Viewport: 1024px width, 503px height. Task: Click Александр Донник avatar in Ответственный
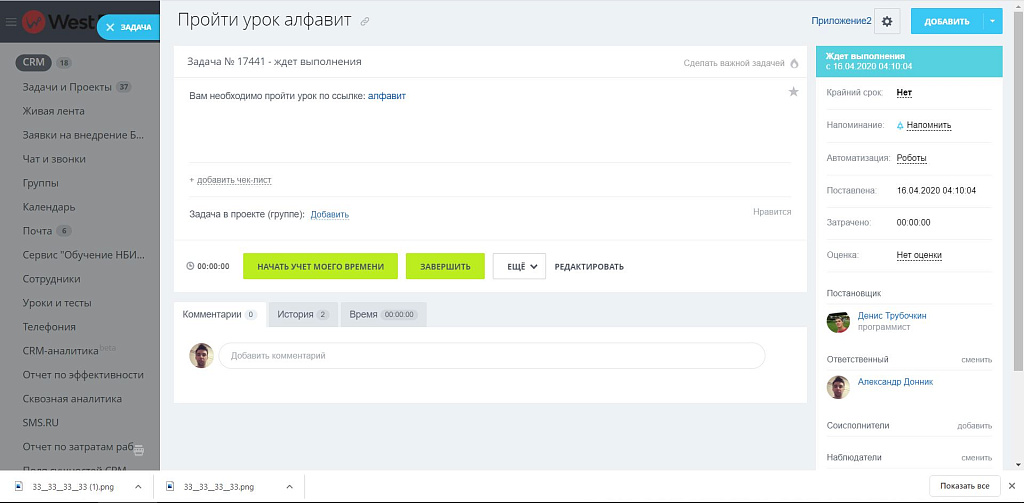(839, 387)
